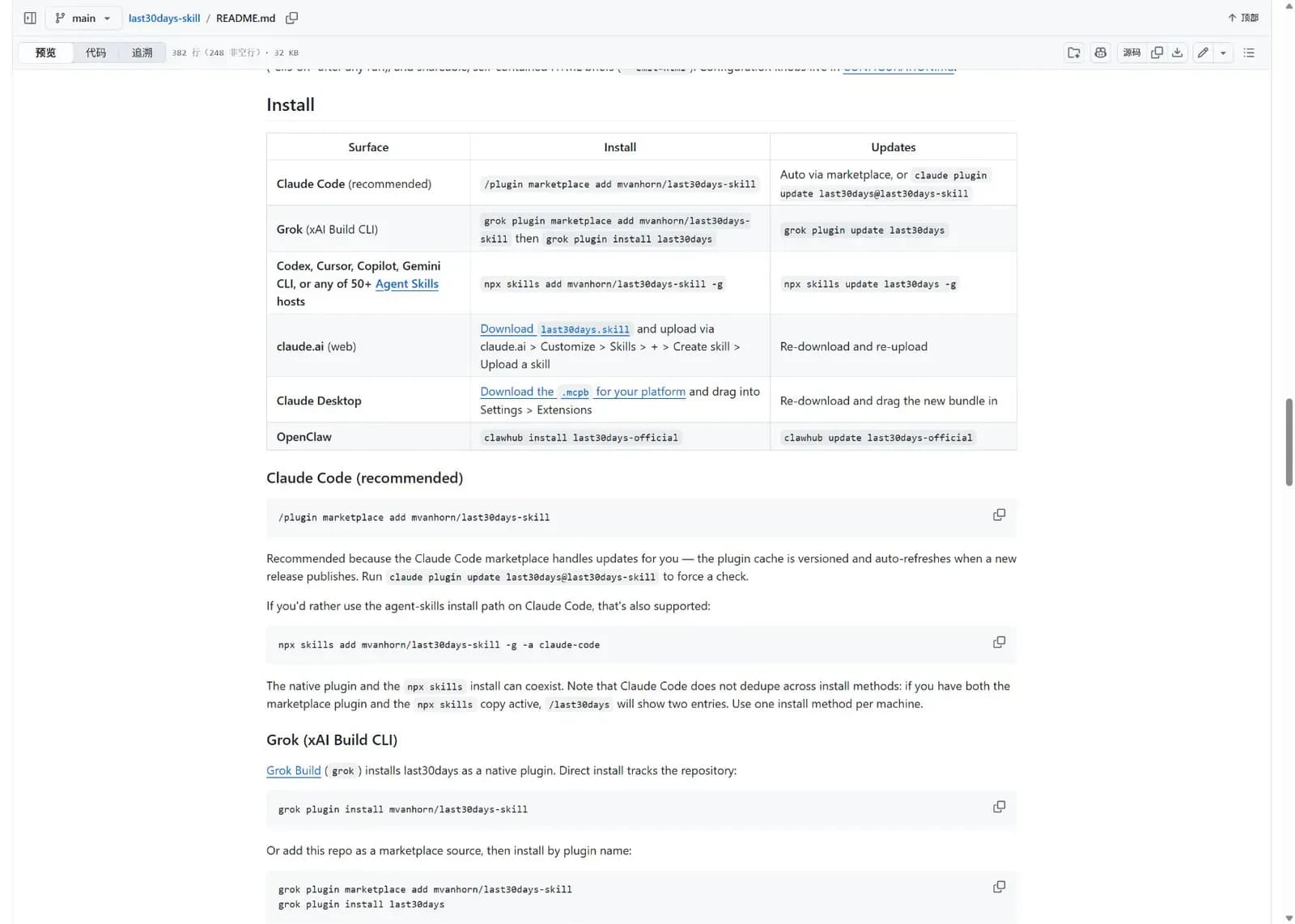
Task: Click the Claude Code (recommended) section heading
Action: pos(365,478)
